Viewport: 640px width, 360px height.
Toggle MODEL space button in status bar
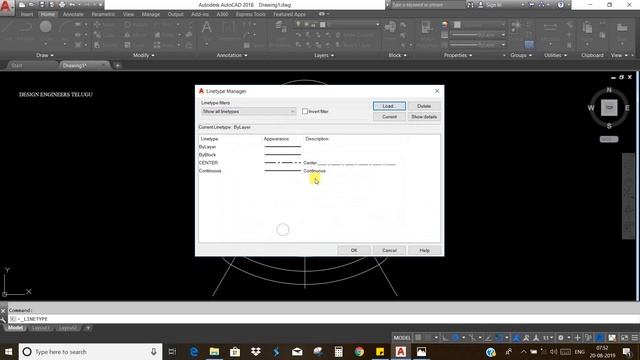402,338
